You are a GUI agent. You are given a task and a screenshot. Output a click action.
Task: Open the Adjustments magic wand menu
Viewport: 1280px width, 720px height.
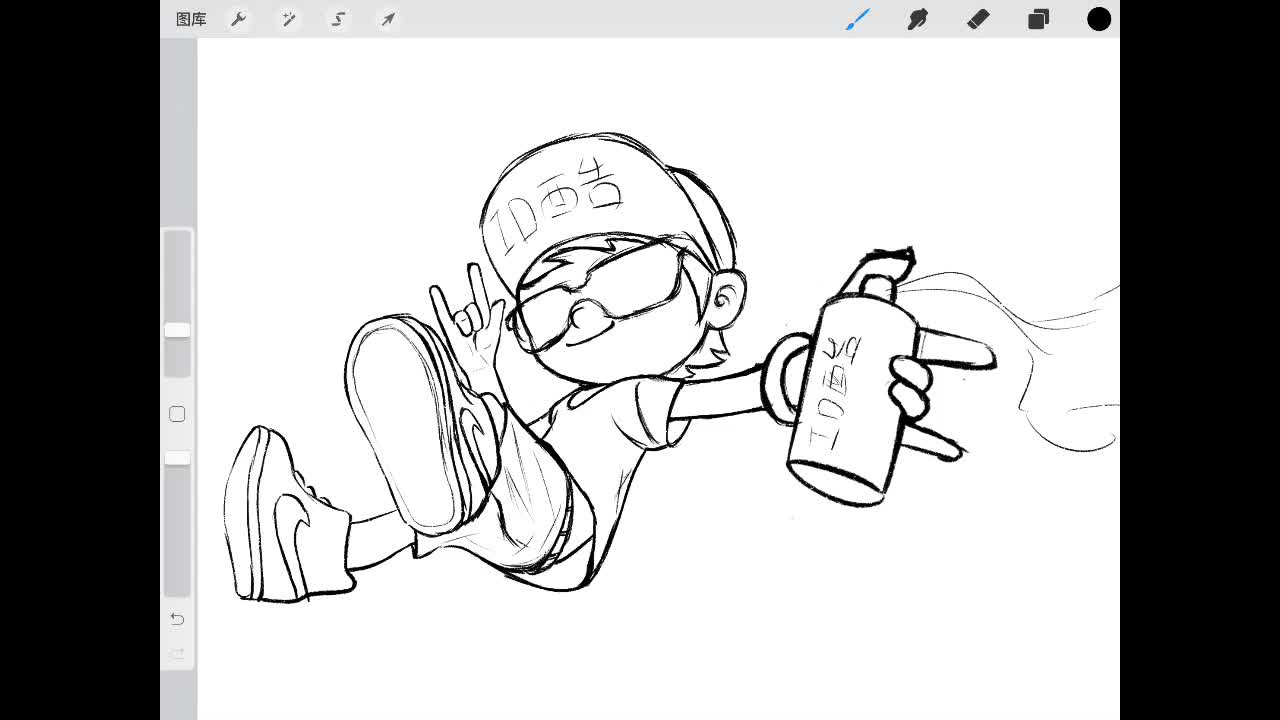(x=289, y=19)
